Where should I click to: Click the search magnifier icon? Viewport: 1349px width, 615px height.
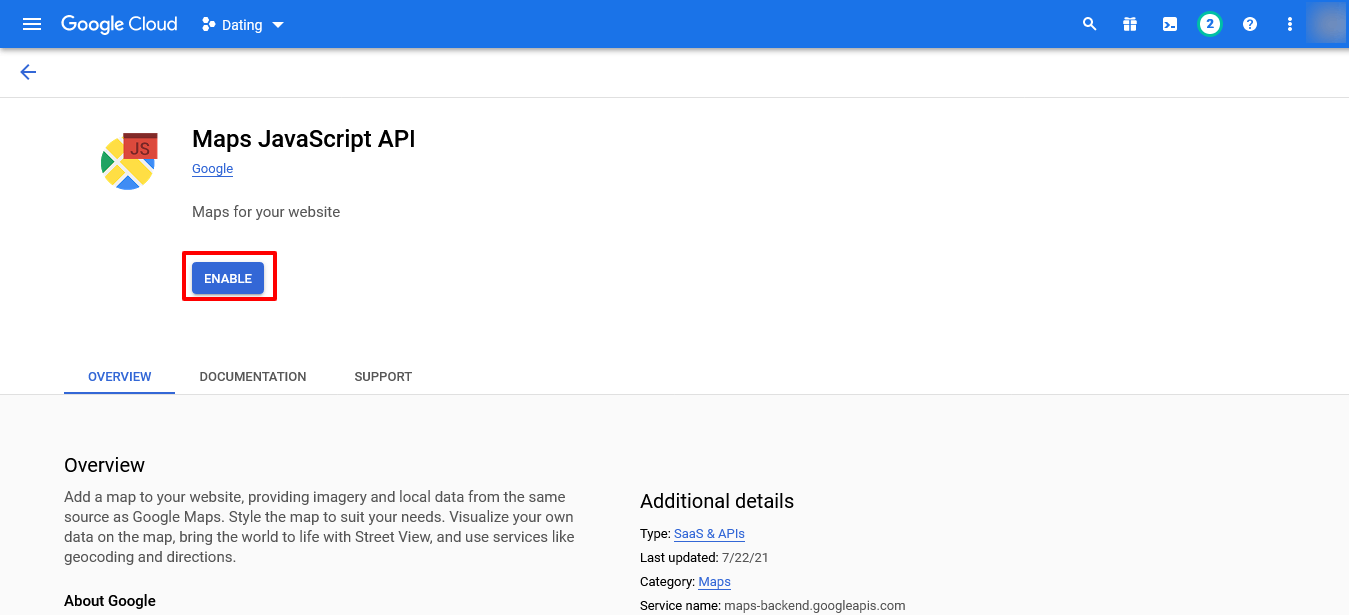click(x=1090, y=24)
